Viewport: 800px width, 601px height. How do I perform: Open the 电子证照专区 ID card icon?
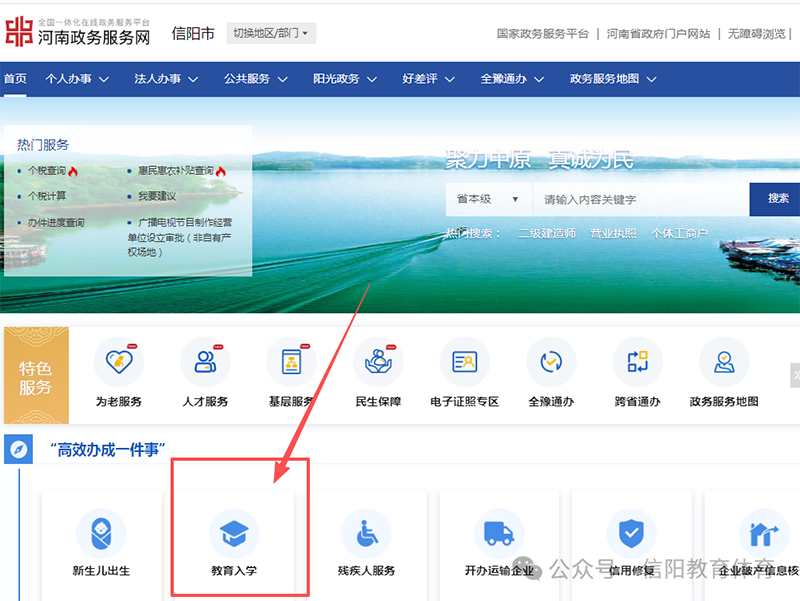tap(464, 362)
